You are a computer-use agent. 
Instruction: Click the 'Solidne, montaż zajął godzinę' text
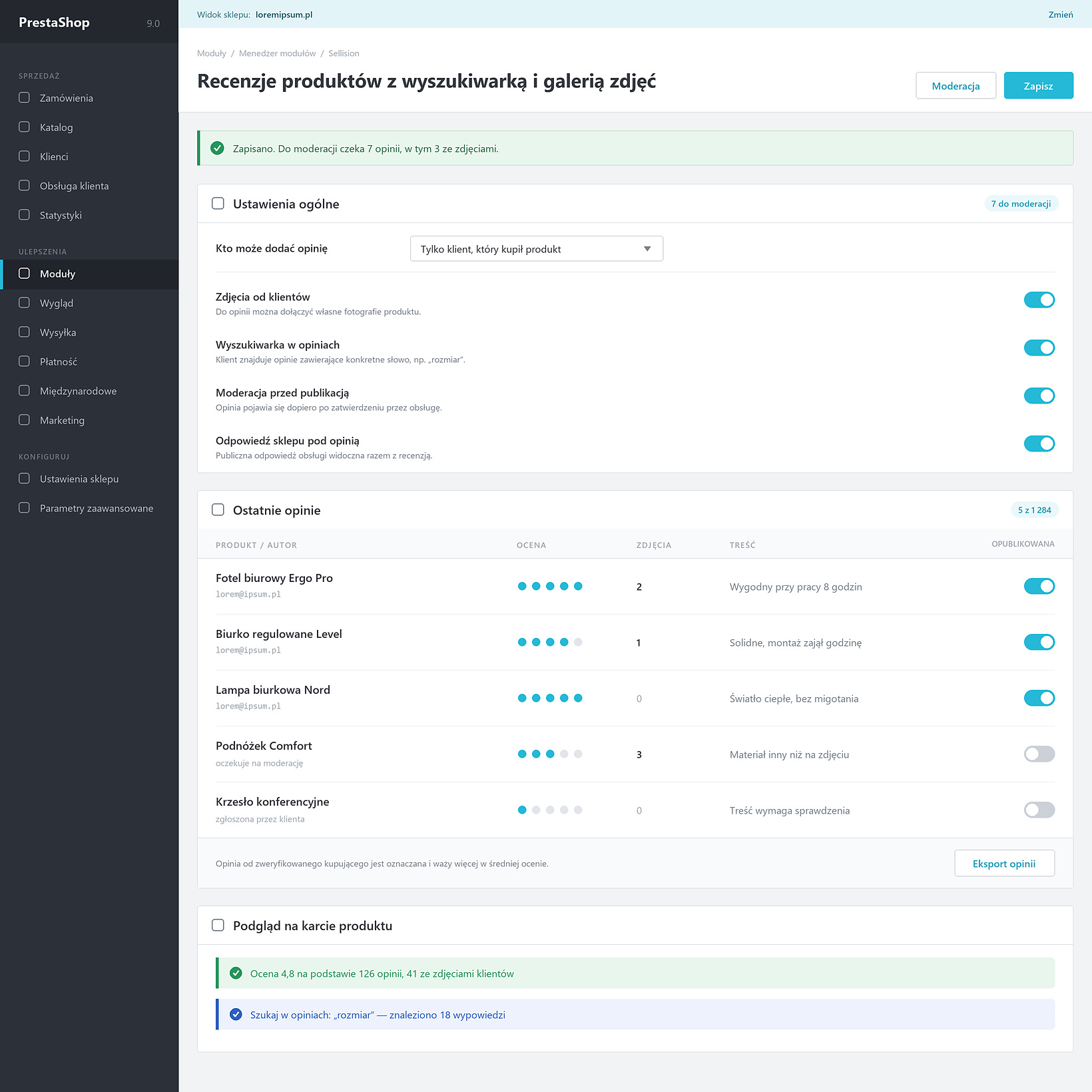click(x=796, y=643)
